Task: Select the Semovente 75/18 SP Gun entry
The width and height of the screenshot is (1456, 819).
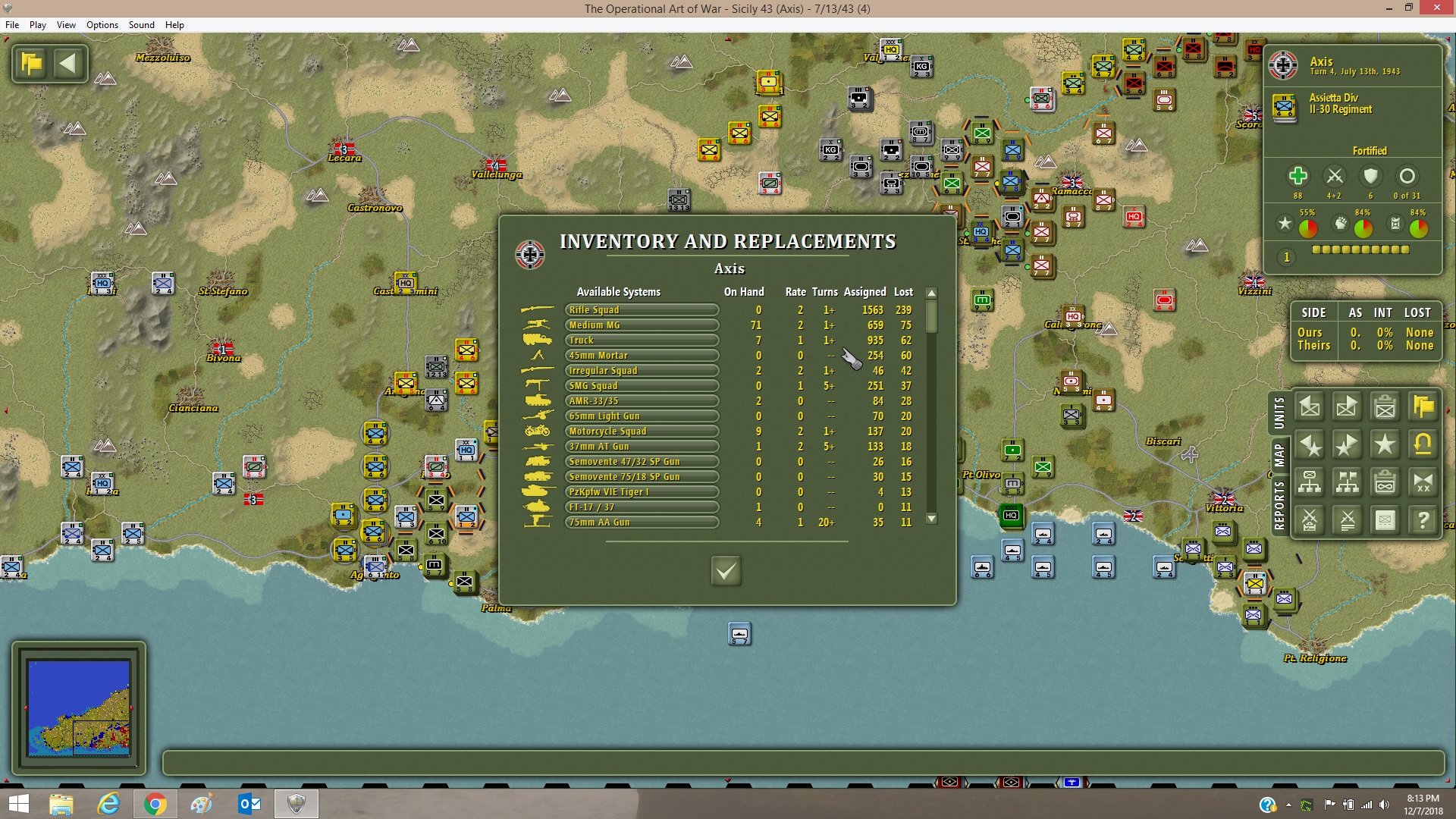Action: [642, 476]
